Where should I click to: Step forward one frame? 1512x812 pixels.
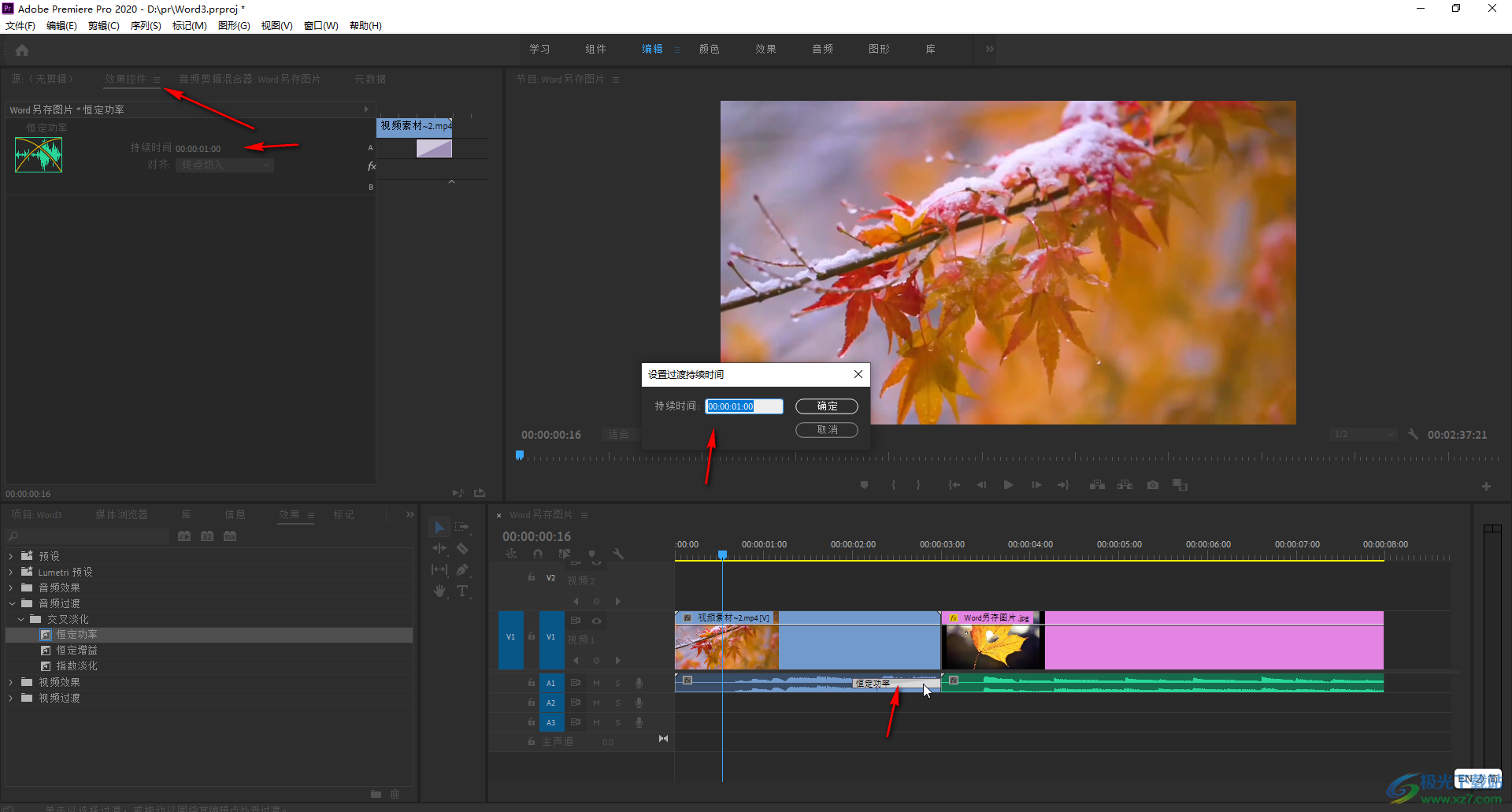click(x=1036, y=485)
